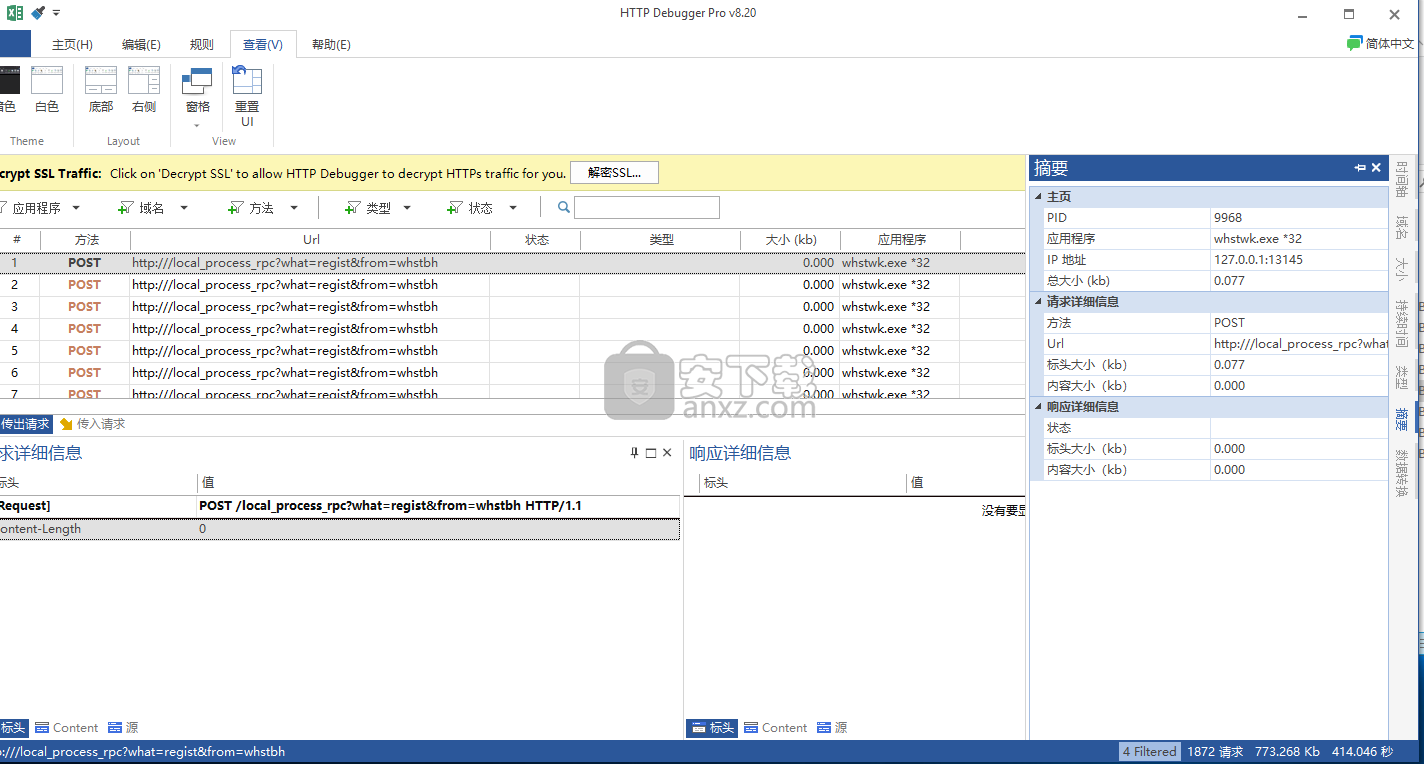Sort by the 大小 (kb) column header
This screenshot has height=764, width=1424.
coord(790,240)
